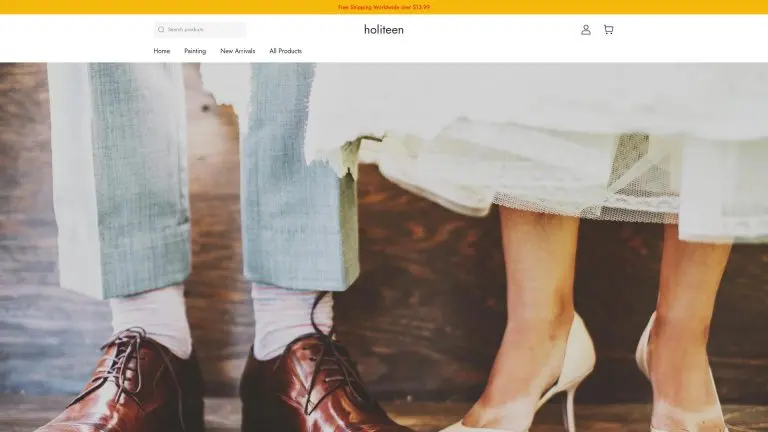Select New Arrivals in navigation
This screenshot has height=432, width=768.
238,51
